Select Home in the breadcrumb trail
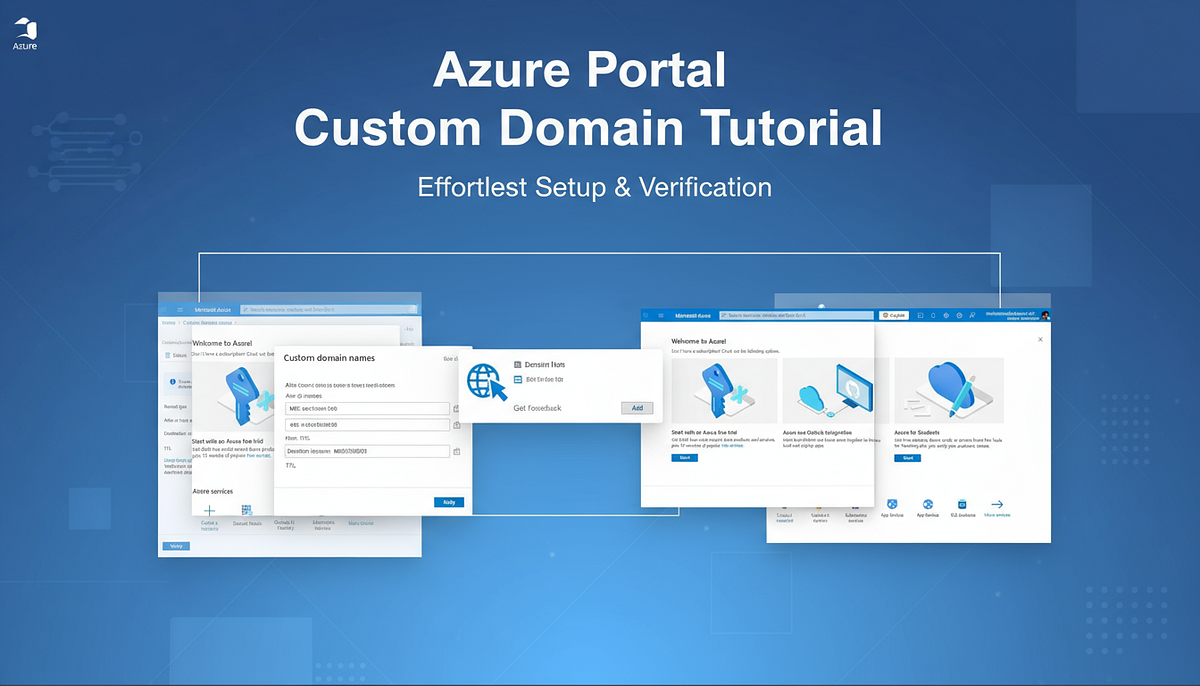Viewport: 1200px width, 686px height. click(169, 323)
